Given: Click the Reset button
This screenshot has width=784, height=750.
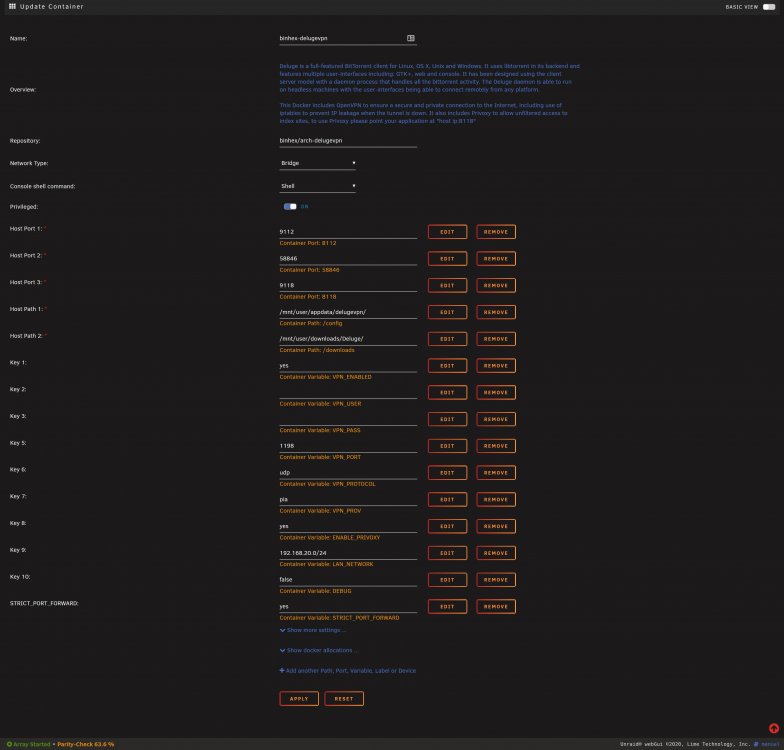Looking at the screenshot, I should tap(344, 698).
